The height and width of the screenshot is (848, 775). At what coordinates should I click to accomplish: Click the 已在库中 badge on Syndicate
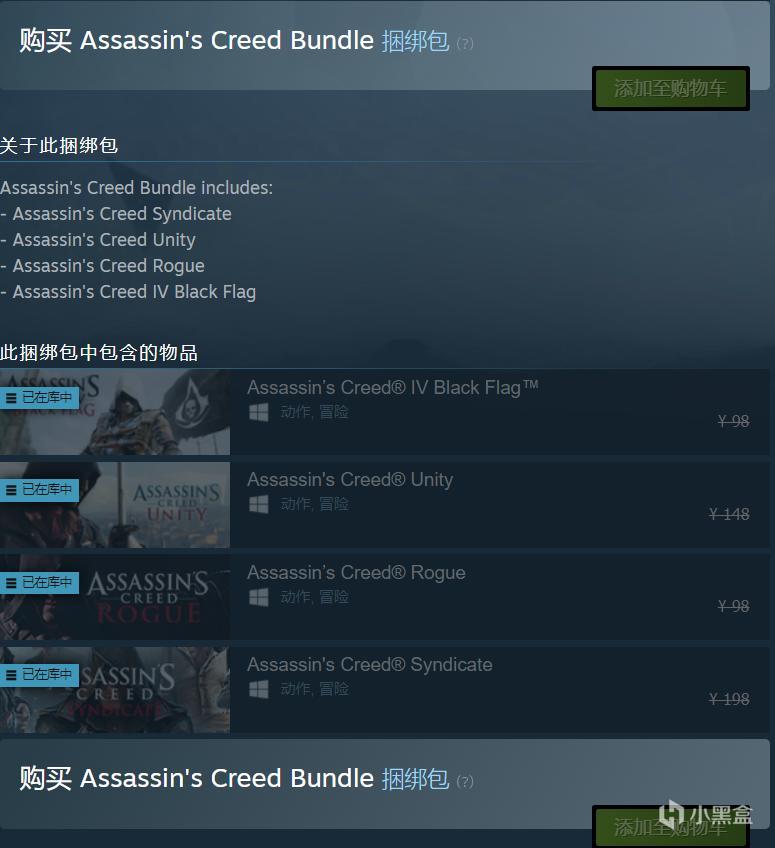click(39, 675)
